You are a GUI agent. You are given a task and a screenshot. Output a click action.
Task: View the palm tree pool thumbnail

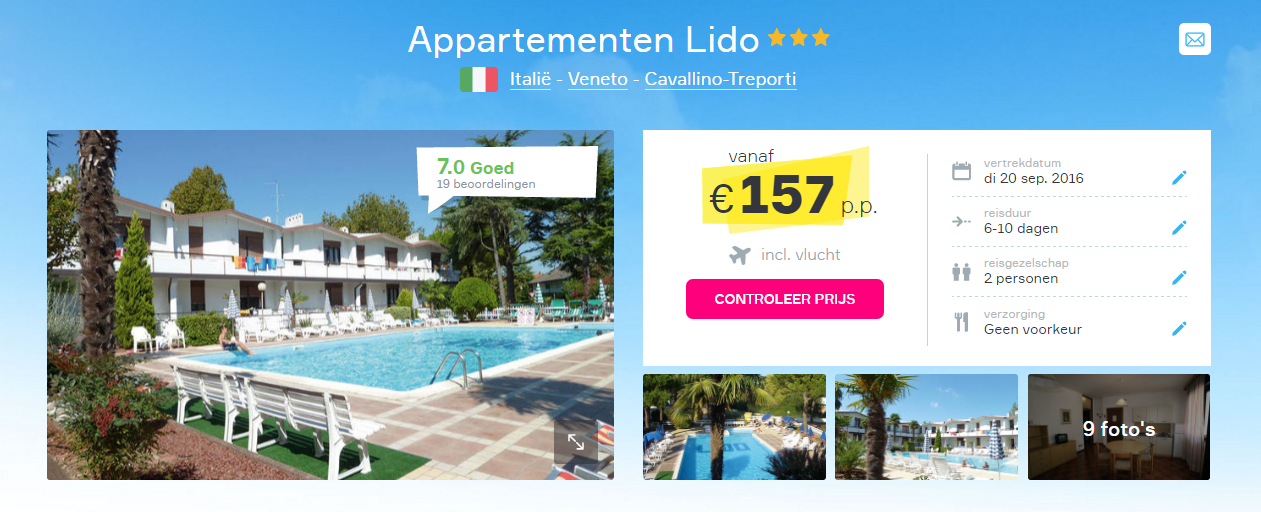pos(734,427)
